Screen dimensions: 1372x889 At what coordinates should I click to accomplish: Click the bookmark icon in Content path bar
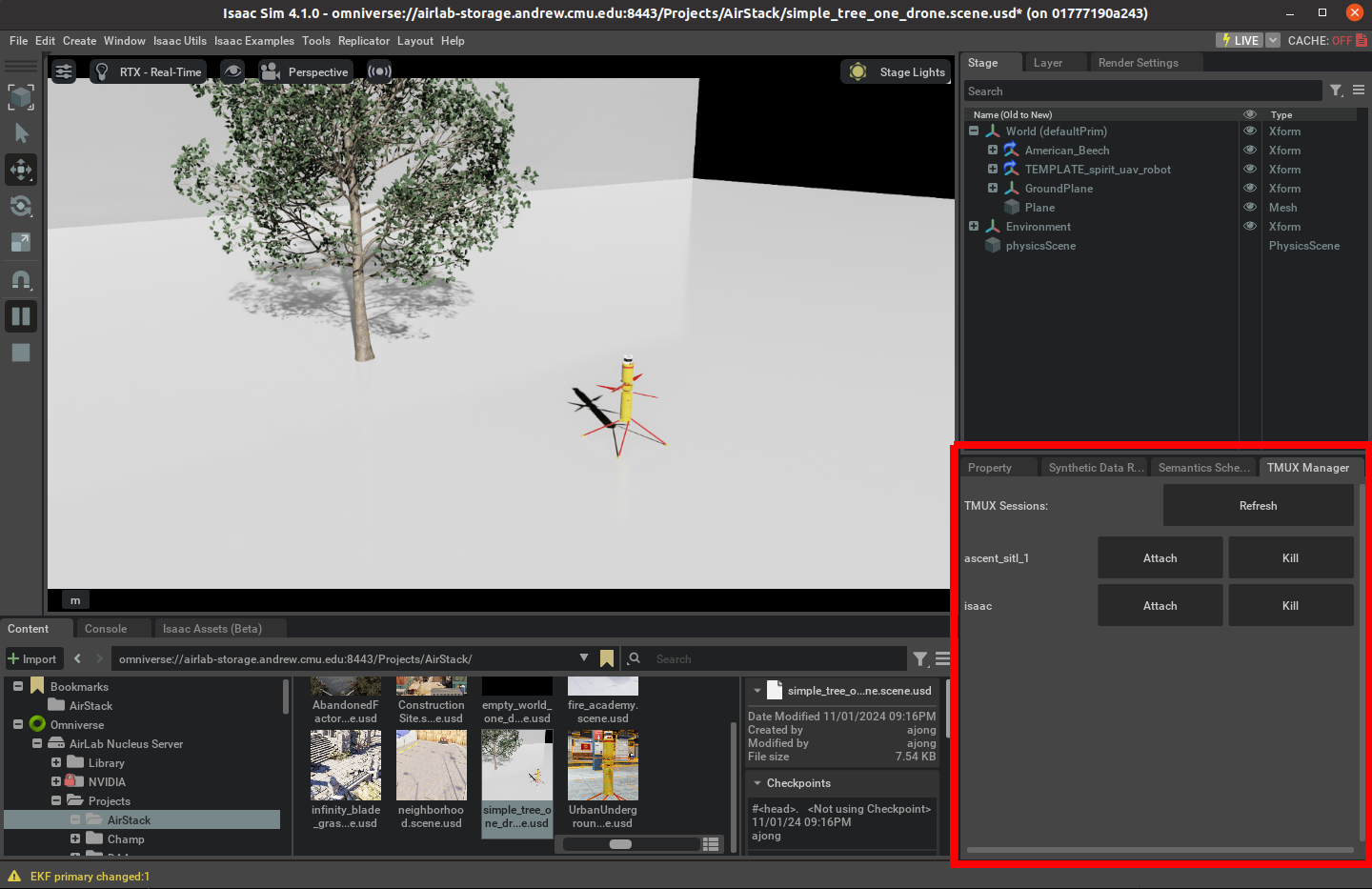pyautogui.click(x=607, y=658)
